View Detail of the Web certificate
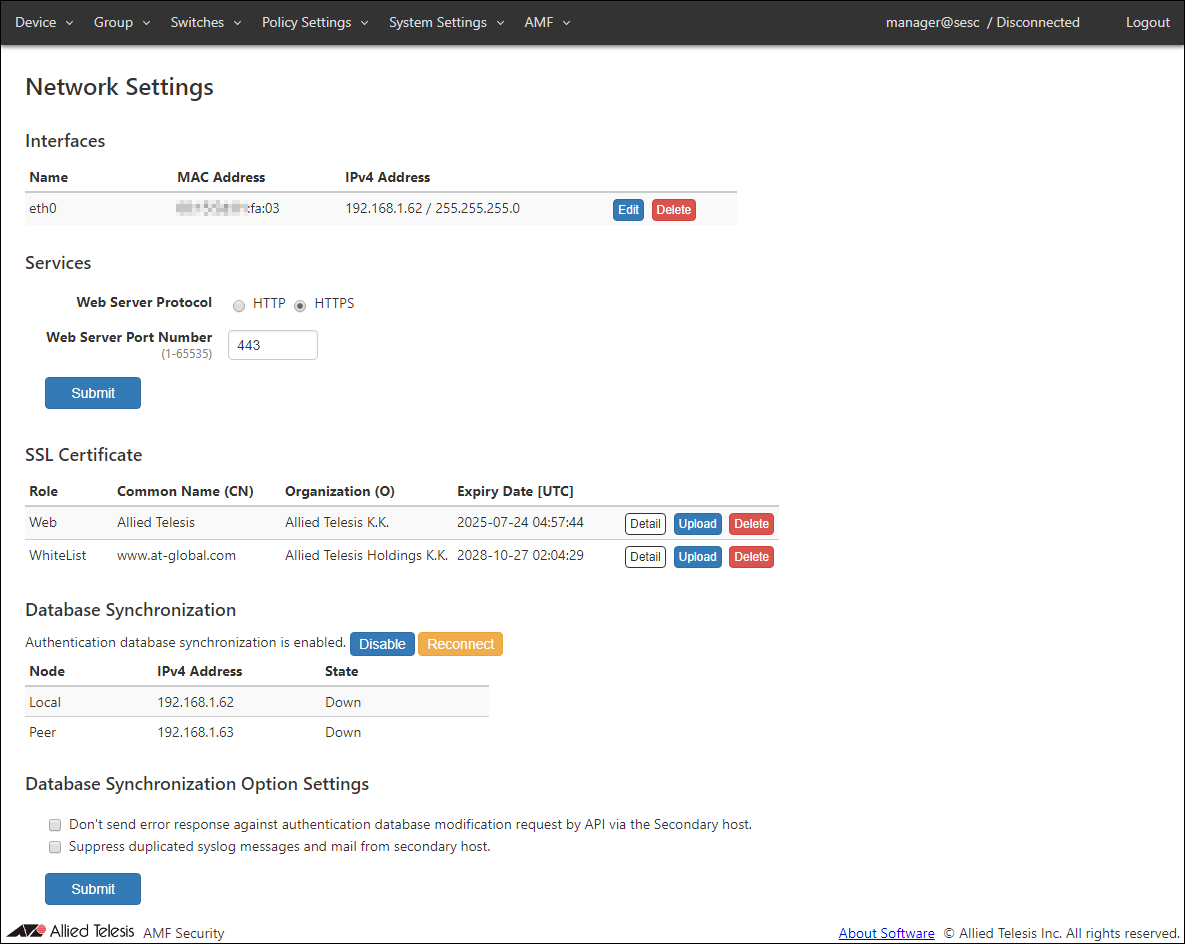 (x=645, y=524)
